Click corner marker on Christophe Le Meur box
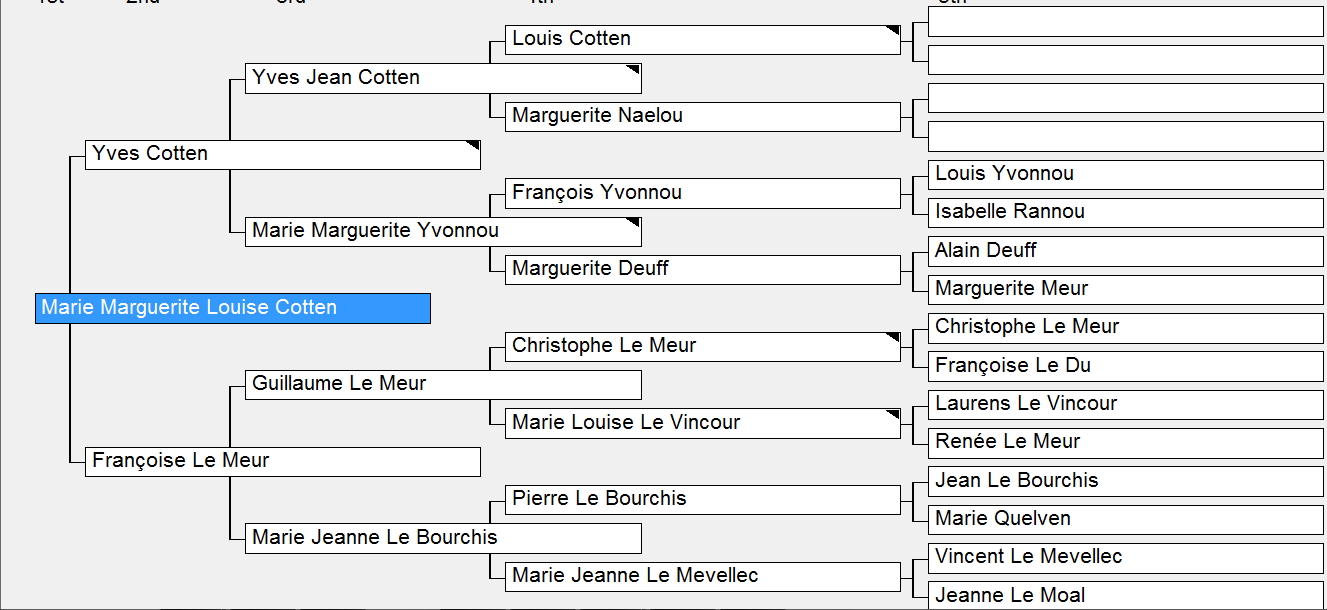 click(893, 339)
